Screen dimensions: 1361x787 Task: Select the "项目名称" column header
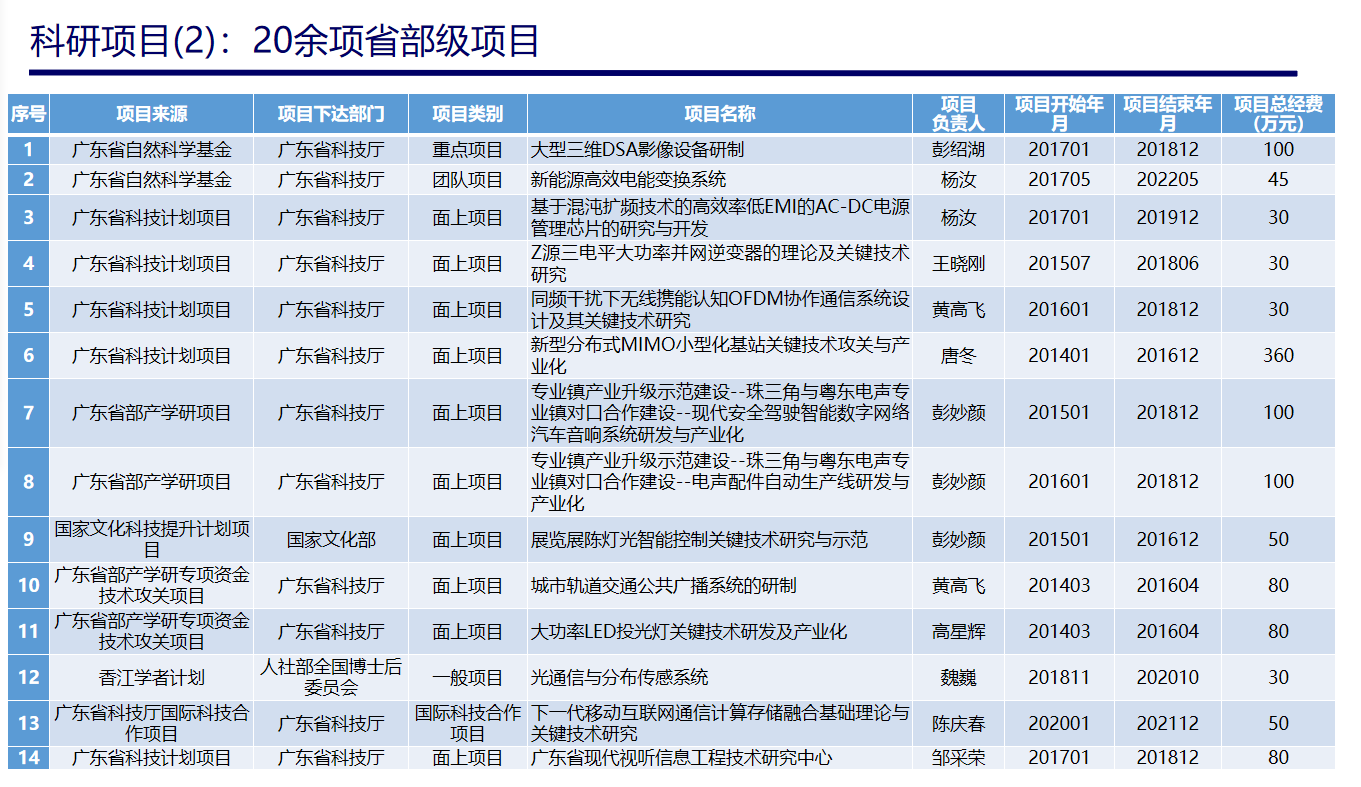(719, 114)
